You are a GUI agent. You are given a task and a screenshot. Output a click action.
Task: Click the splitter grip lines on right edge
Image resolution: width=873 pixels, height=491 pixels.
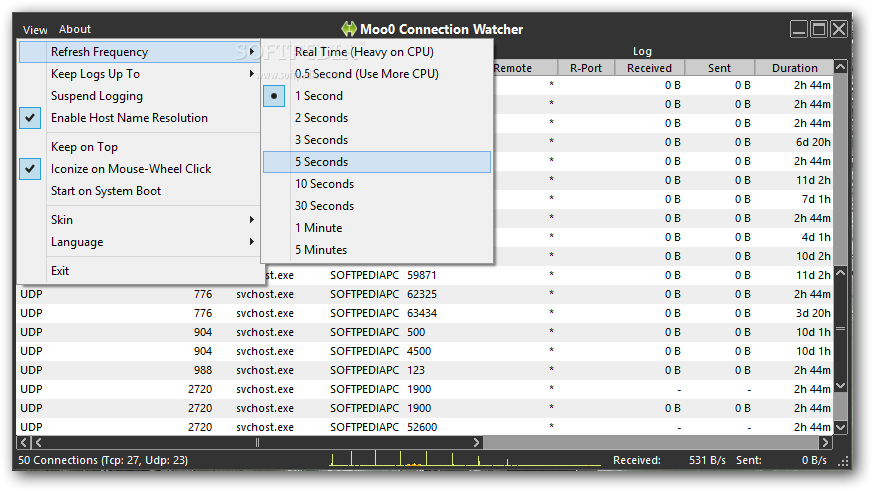pyautogui.click(x=841, y=328)
